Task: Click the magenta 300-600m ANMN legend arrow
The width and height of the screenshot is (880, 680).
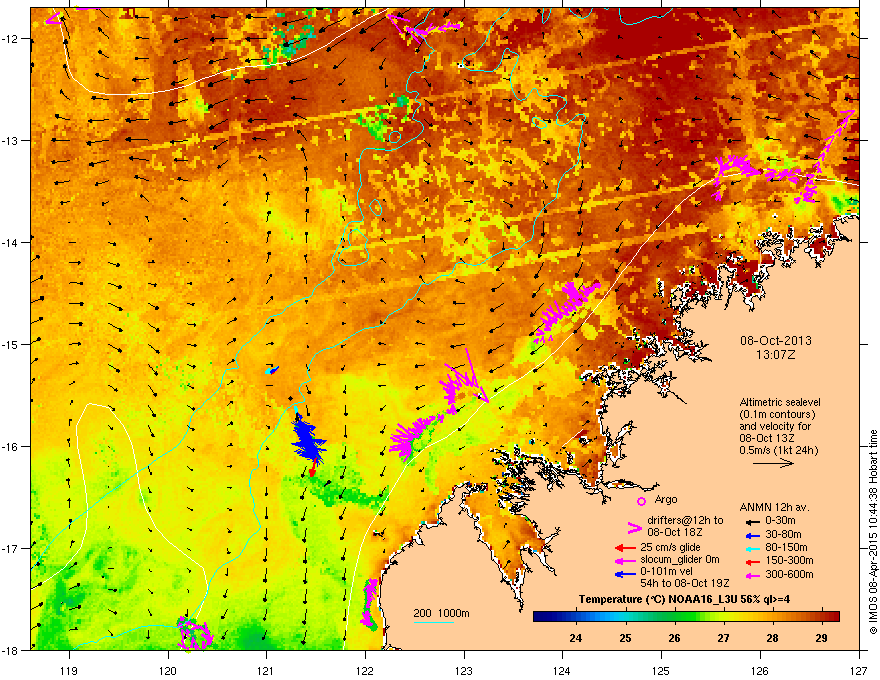Action: pyautogui.click(x=751, y=575)
